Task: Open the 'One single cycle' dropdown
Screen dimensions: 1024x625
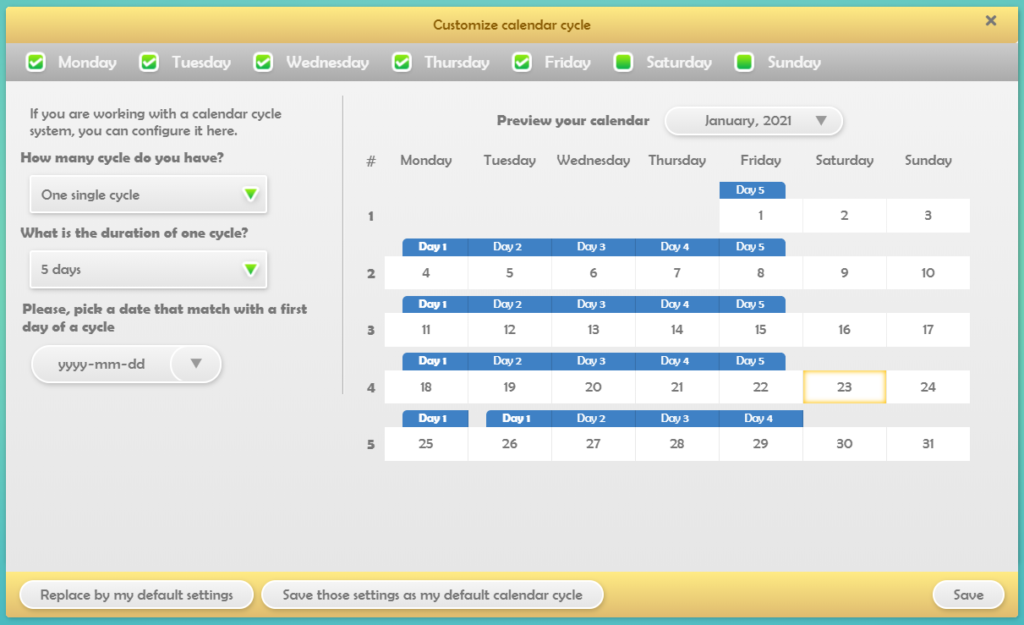Action: coord(148,195)
